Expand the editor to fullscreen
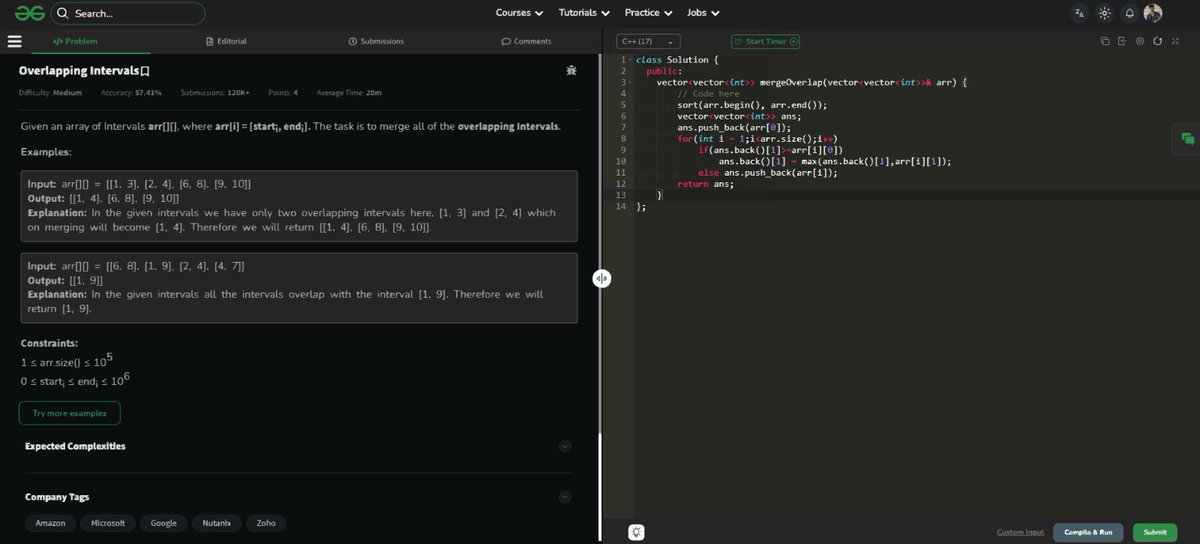This screenshot has width=1200, height=544. pyautogui.click(x=1174, y=41)
